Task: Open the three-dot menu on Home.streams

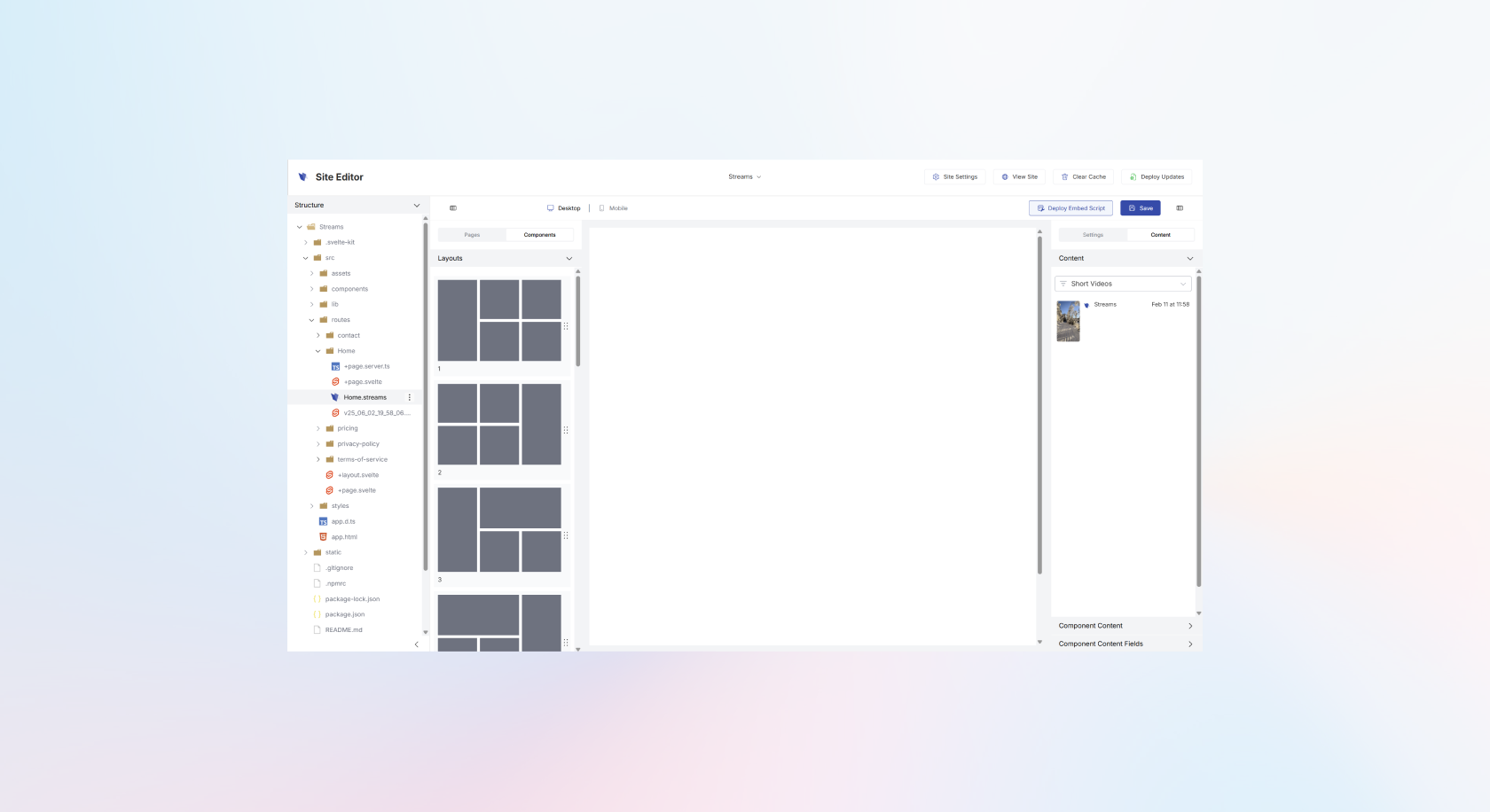Action: (x=409, y=397)
